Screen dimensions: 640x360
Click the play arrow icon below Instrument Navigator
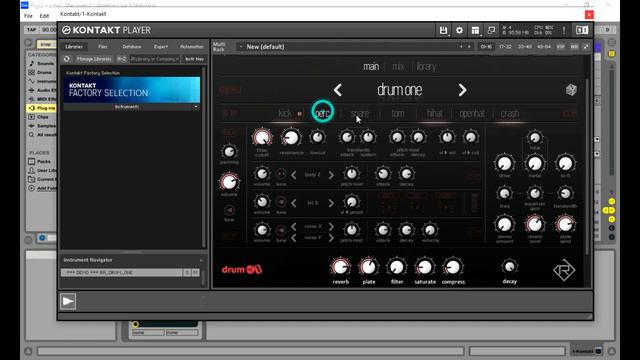(68, 302)
